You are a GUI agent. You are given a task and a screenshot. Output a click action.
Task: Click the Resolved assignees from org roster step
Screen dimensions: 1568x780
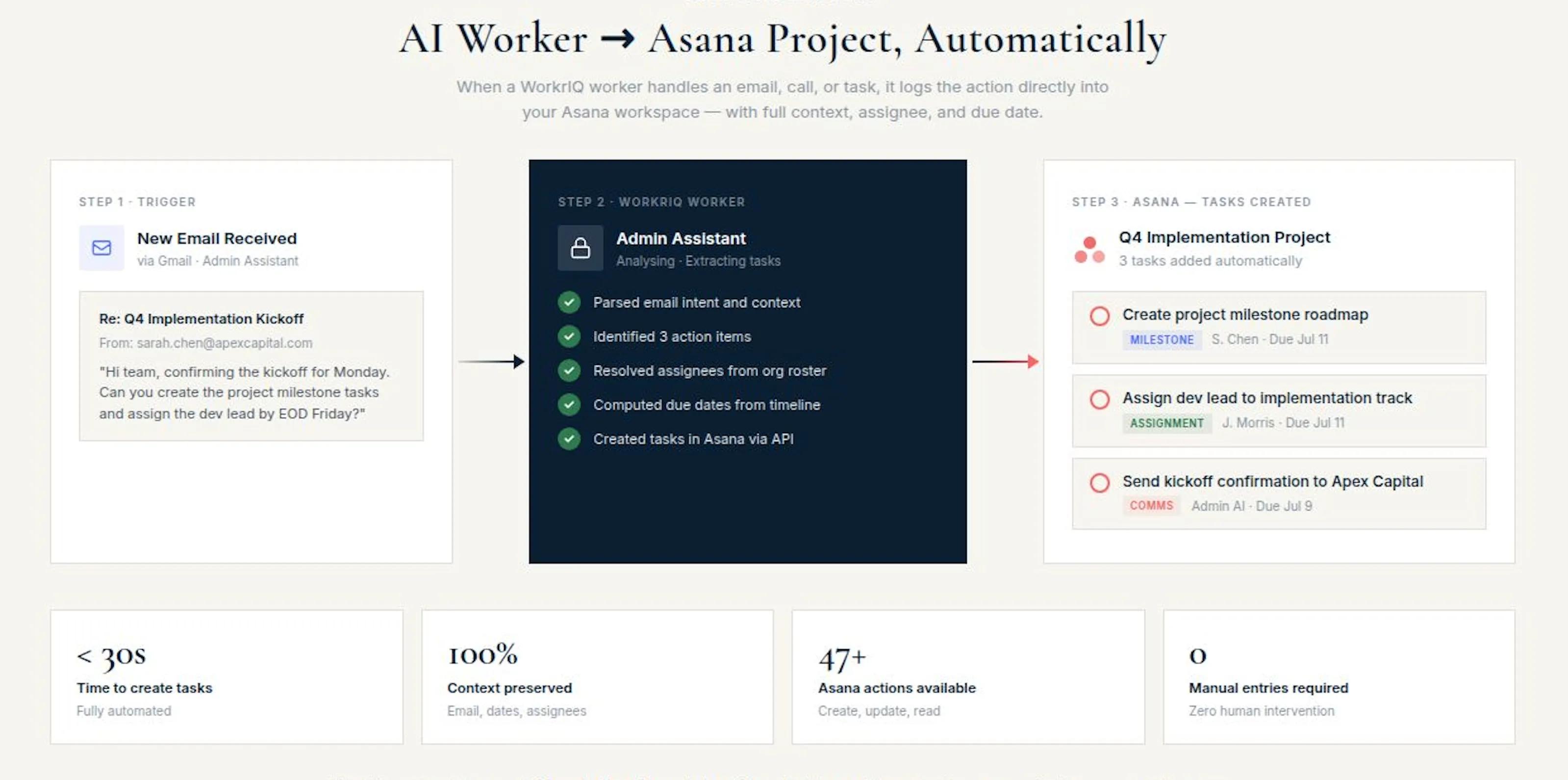point(710,371)
